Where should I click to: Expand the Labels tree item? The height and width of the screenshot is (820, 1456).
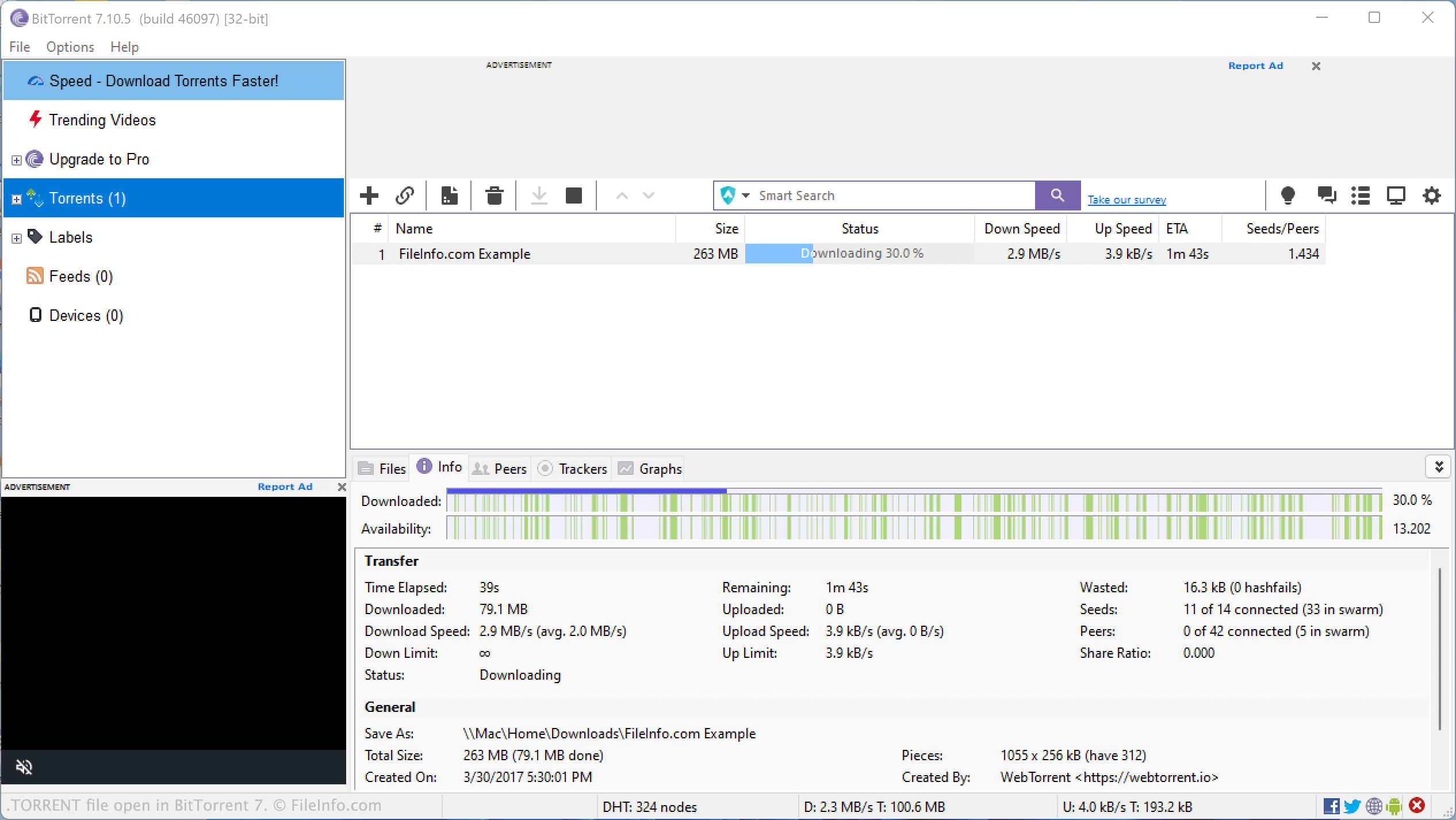tap(16, 237)
